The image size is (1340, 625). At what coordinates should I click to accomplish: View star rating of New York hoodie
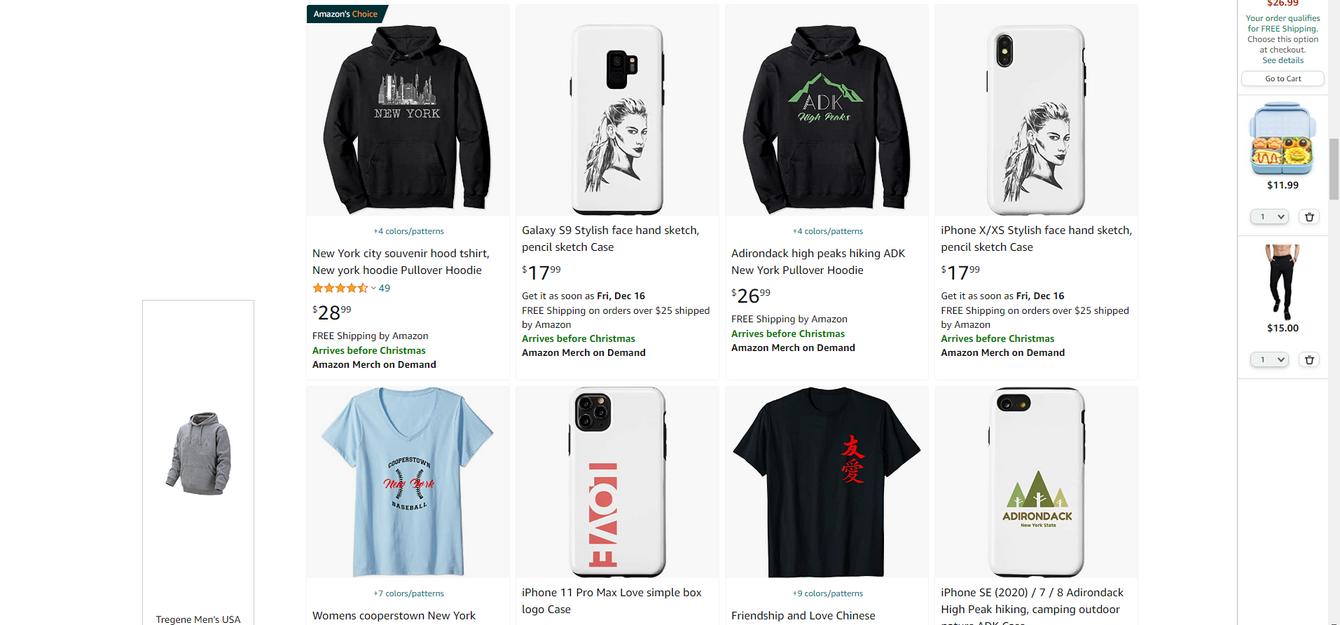click(340, 288)
